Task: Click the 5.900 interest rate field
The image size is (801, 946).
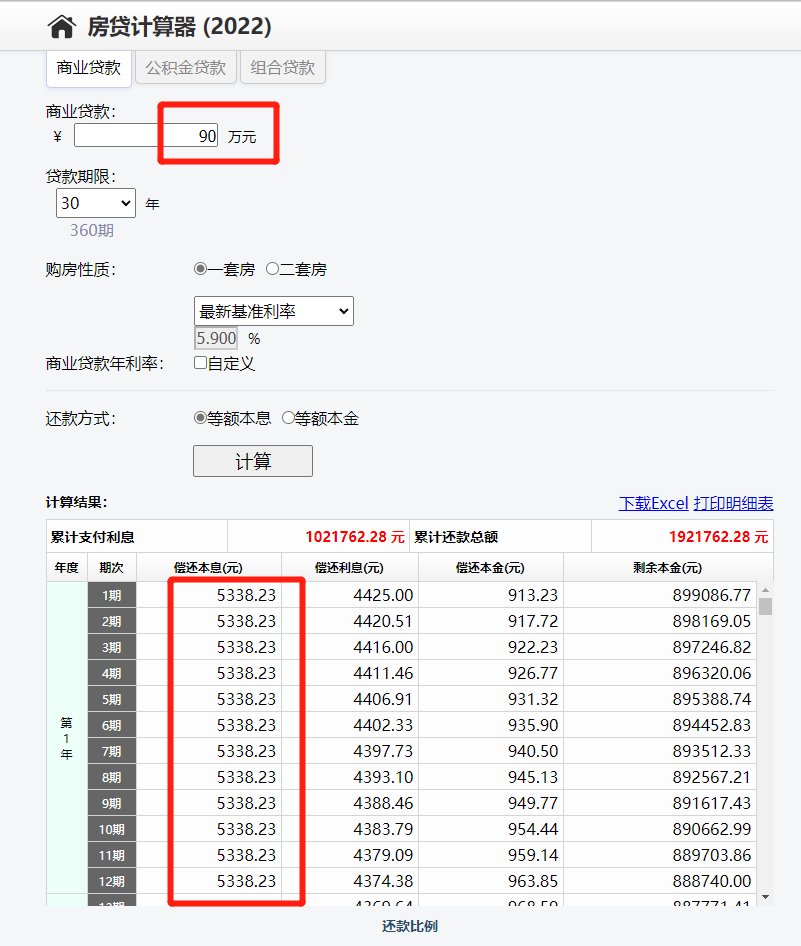Action: pos(216,338)
